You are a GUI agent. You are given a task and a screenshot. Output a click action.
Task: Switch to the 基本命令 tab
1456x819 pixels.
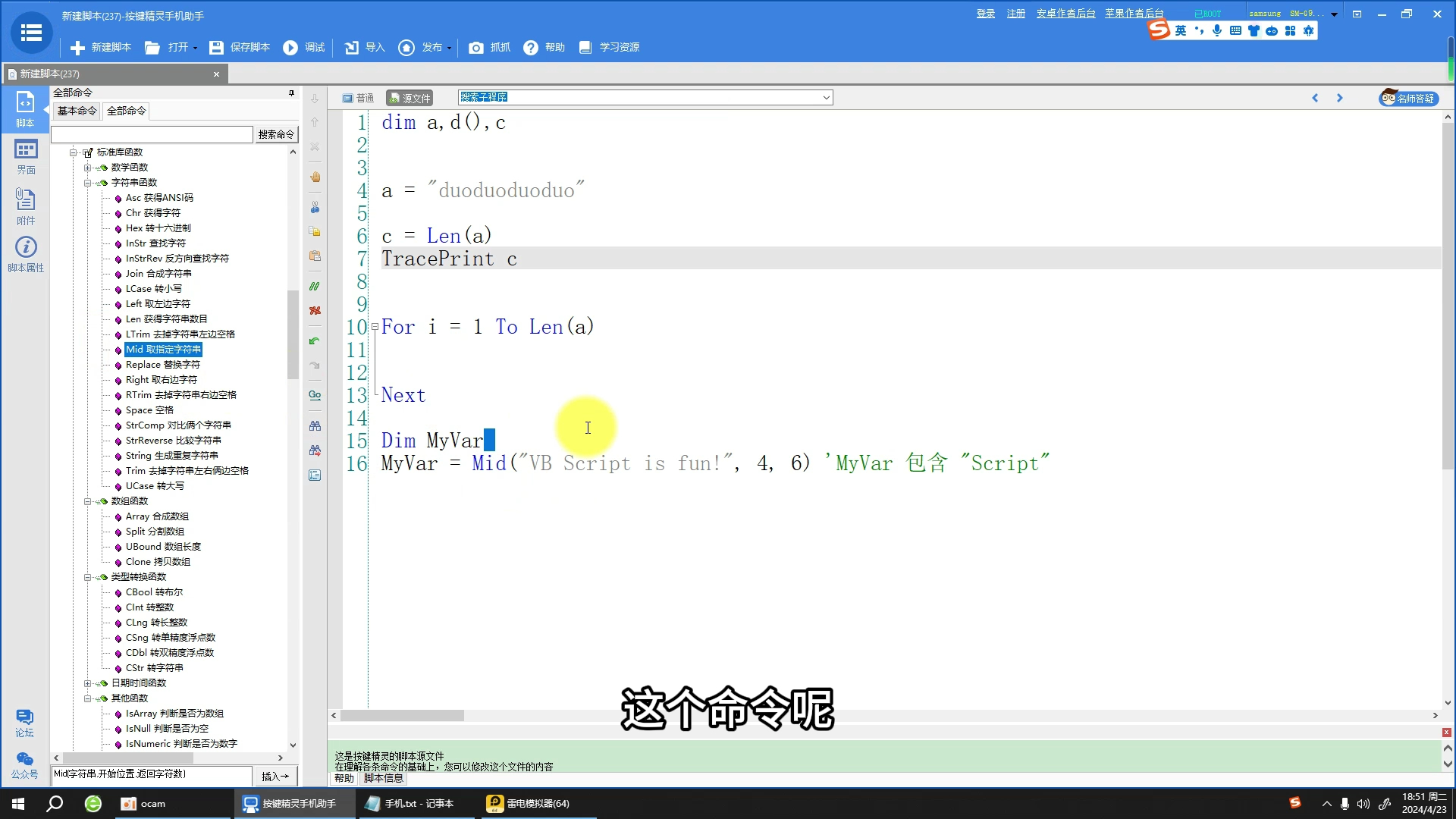tap(77, 111)
